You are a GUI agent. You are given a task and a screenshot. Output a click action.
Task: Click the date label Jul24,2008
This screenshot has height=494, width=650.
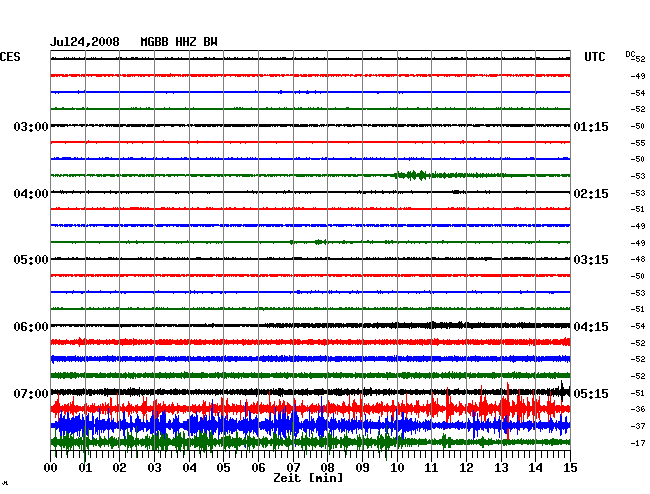[85, 42]
